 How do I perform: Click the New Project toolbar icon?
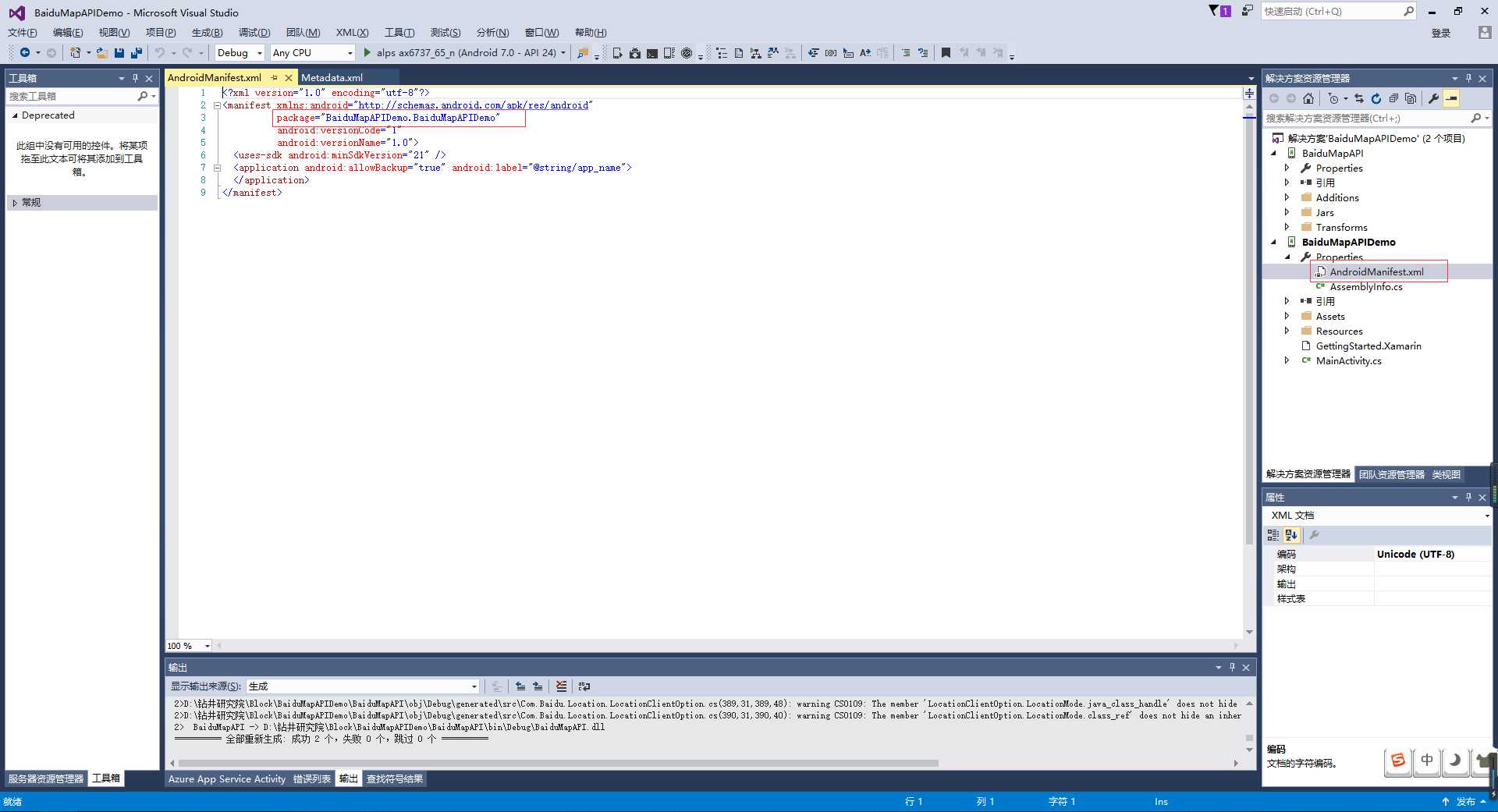click(x=75, y=52)
